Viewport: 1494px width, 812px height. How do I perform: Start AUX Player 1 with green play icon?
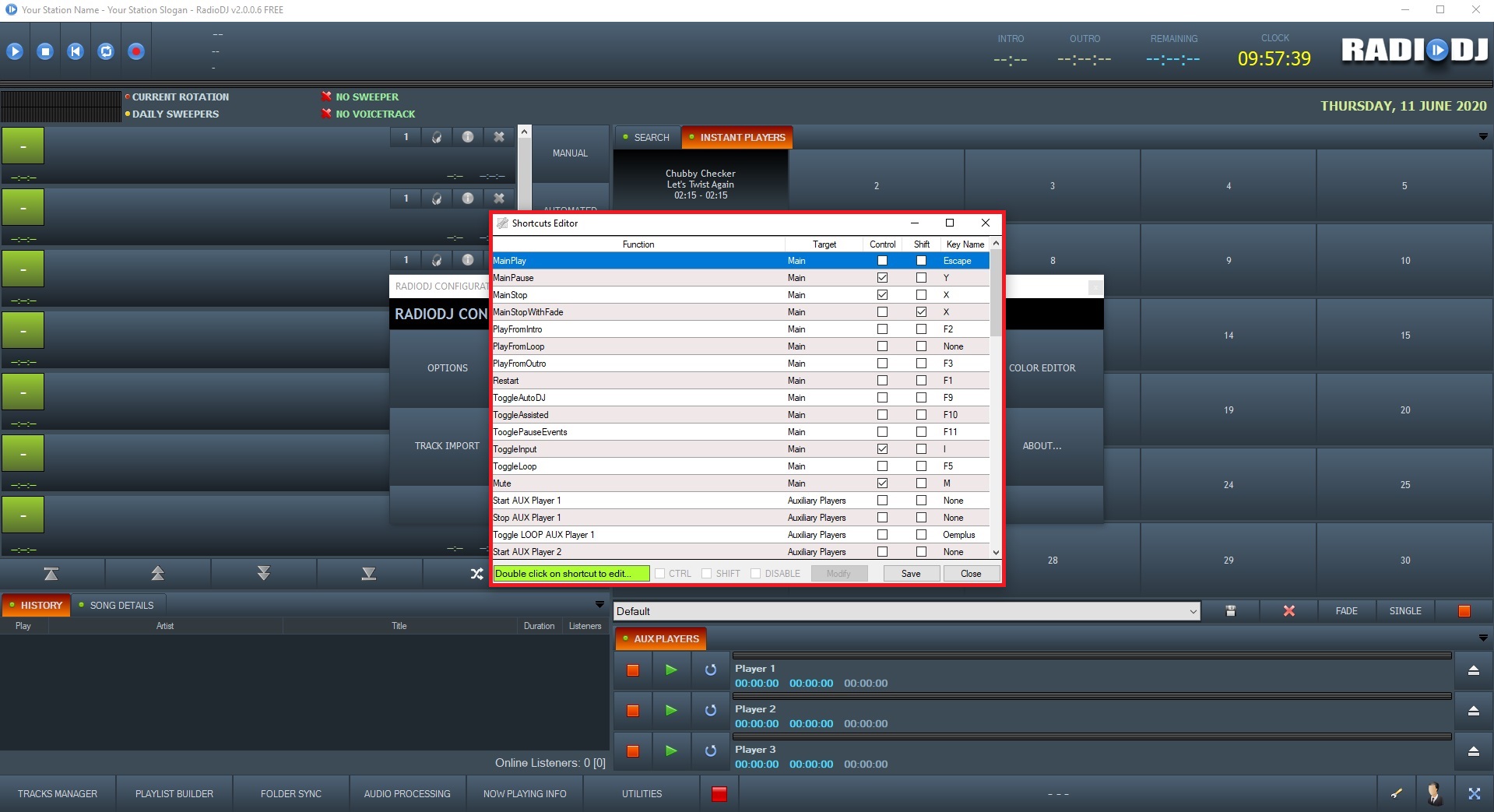pyautogui.click(x=671, y=670)
